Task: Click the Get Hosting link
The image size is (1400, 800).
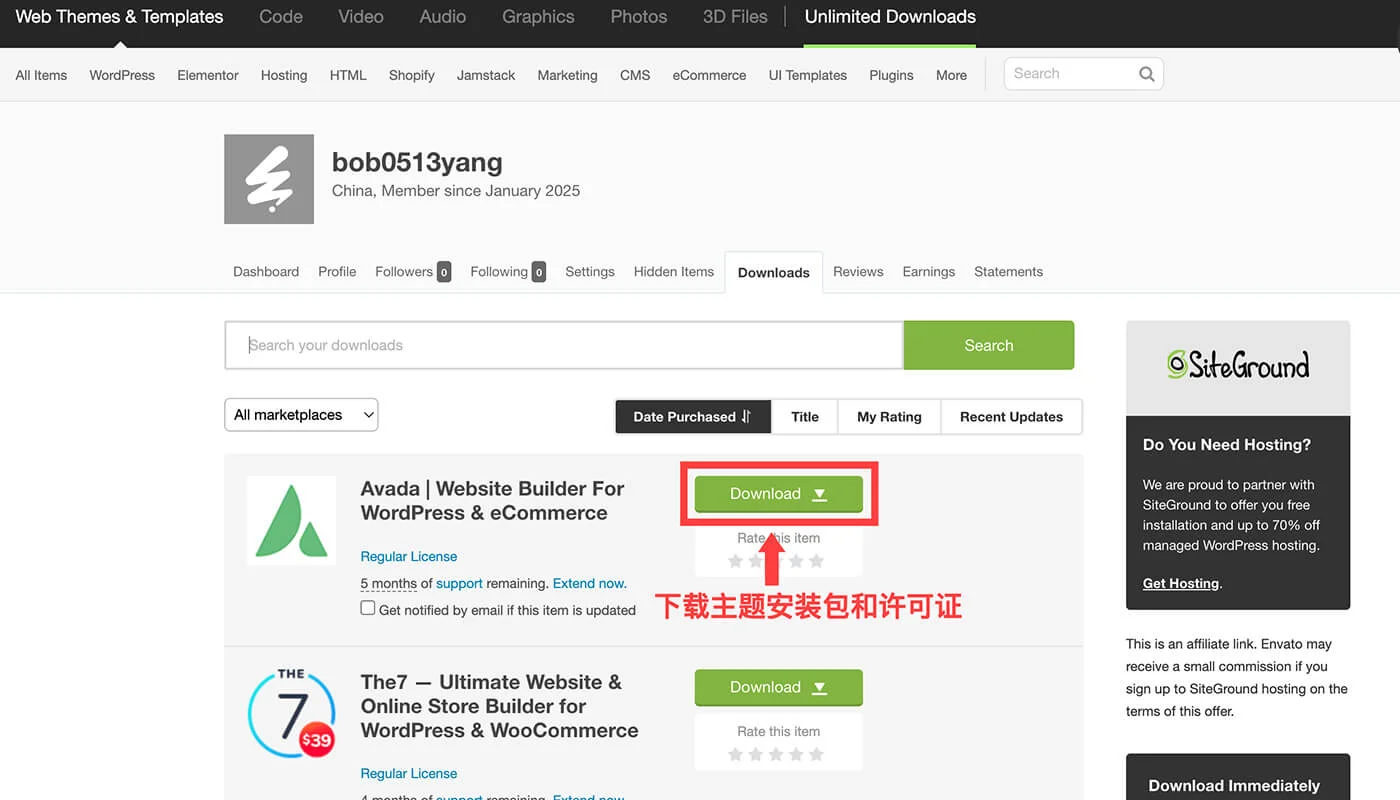Action: (x=1180, y=584)
